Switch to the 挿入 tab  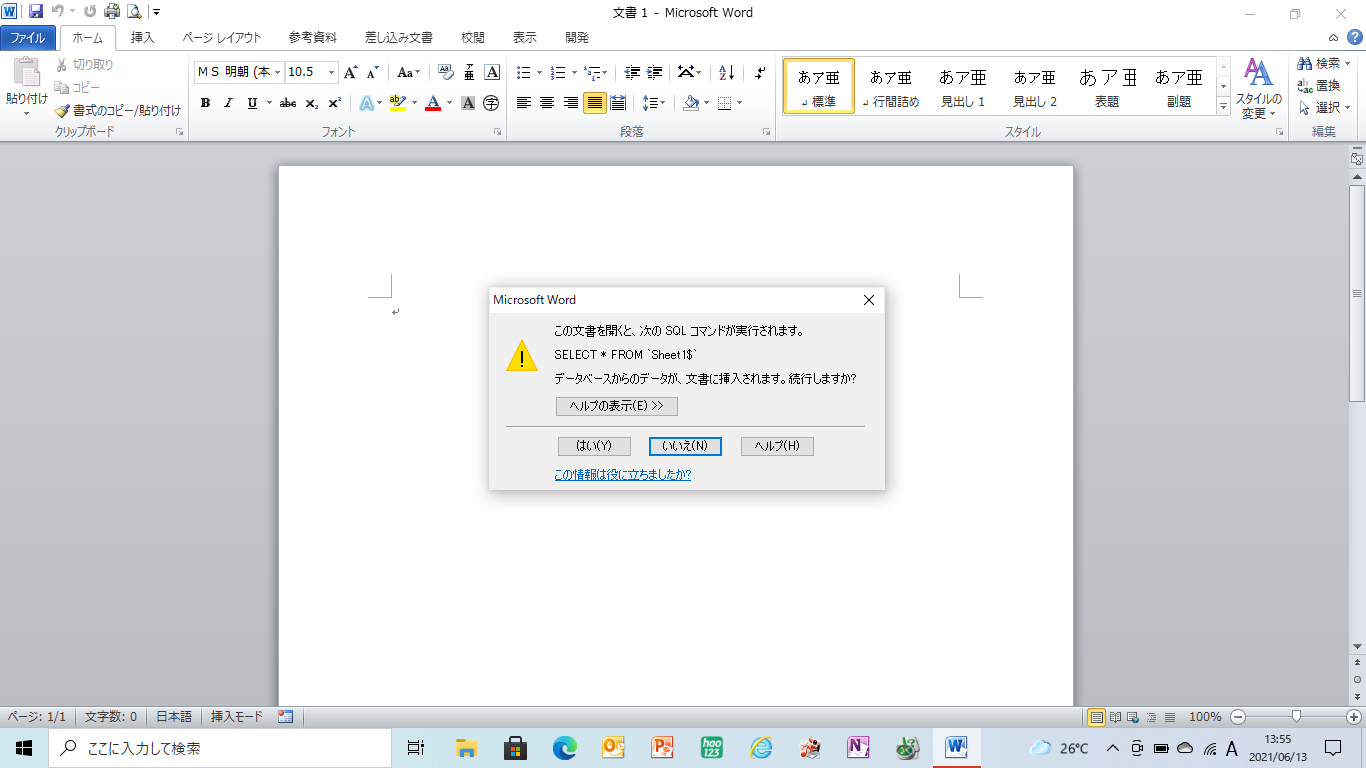(143, 38)
